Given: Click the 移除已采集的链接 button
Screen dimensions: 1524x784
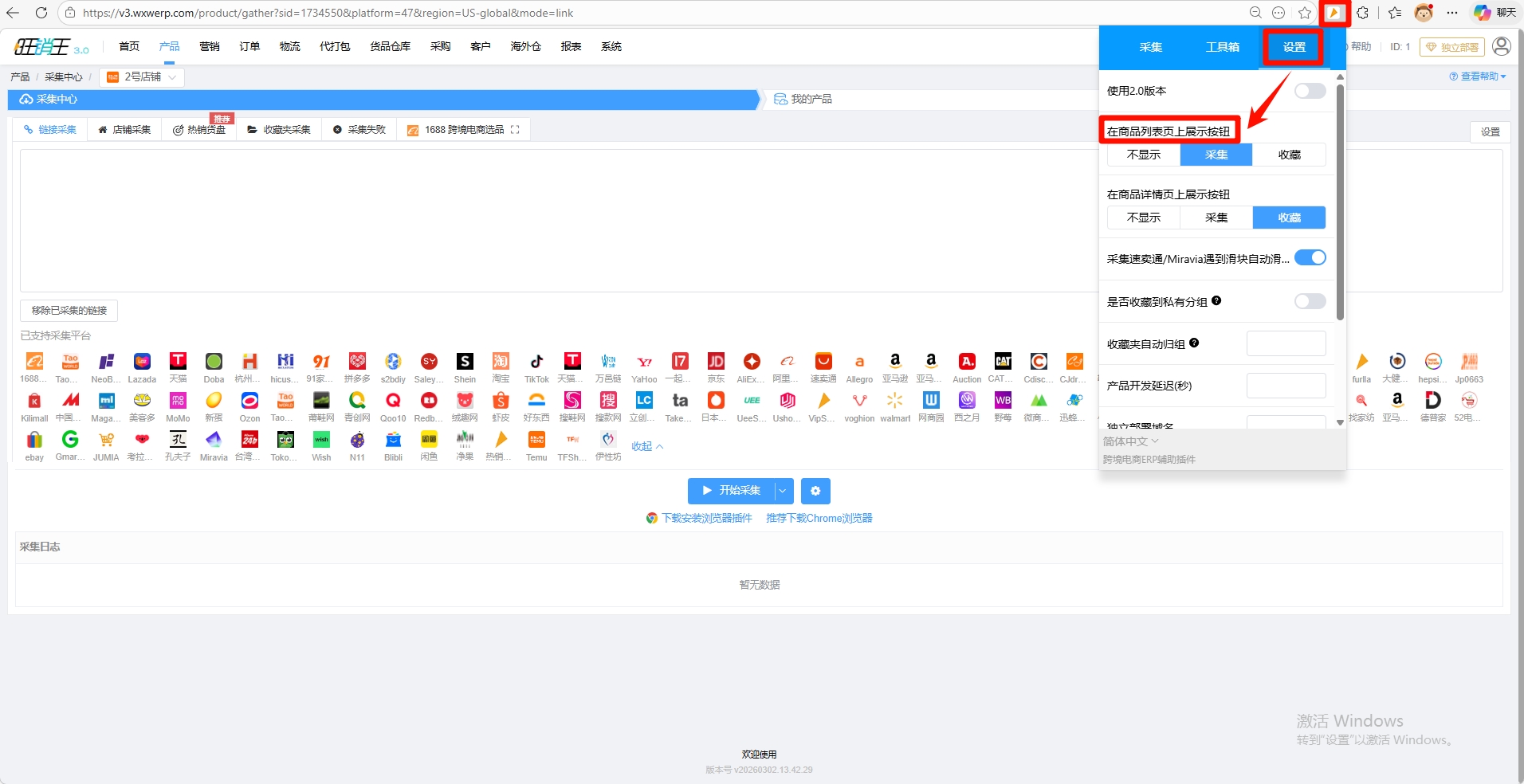Looking at the screenshot, I should (x=69, y=311).
